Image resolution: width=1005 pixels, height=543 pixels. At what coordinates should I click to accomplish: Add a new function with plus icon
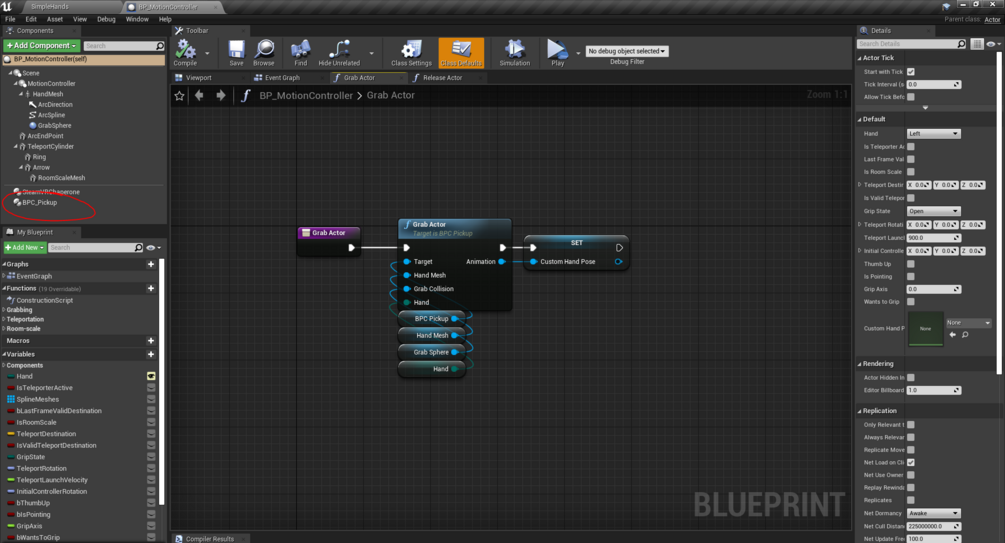tap(151, 288)
